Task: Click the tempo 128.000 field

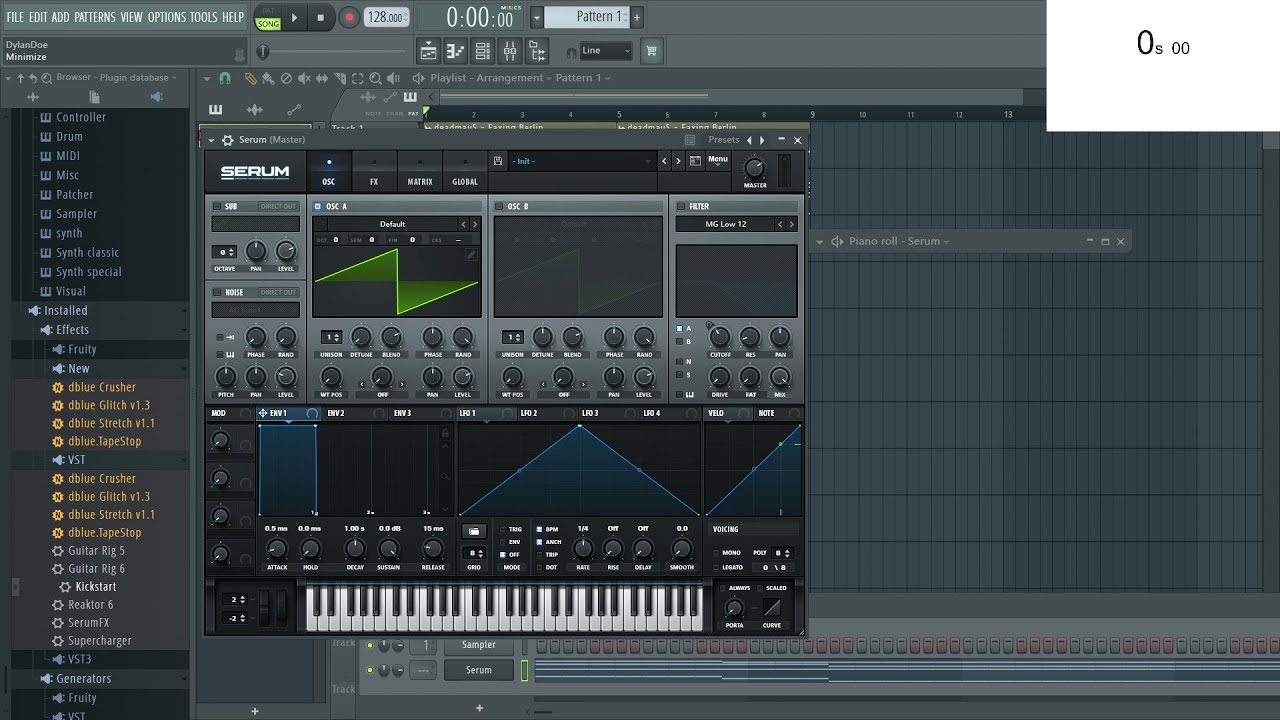Action: click(386, 17)
